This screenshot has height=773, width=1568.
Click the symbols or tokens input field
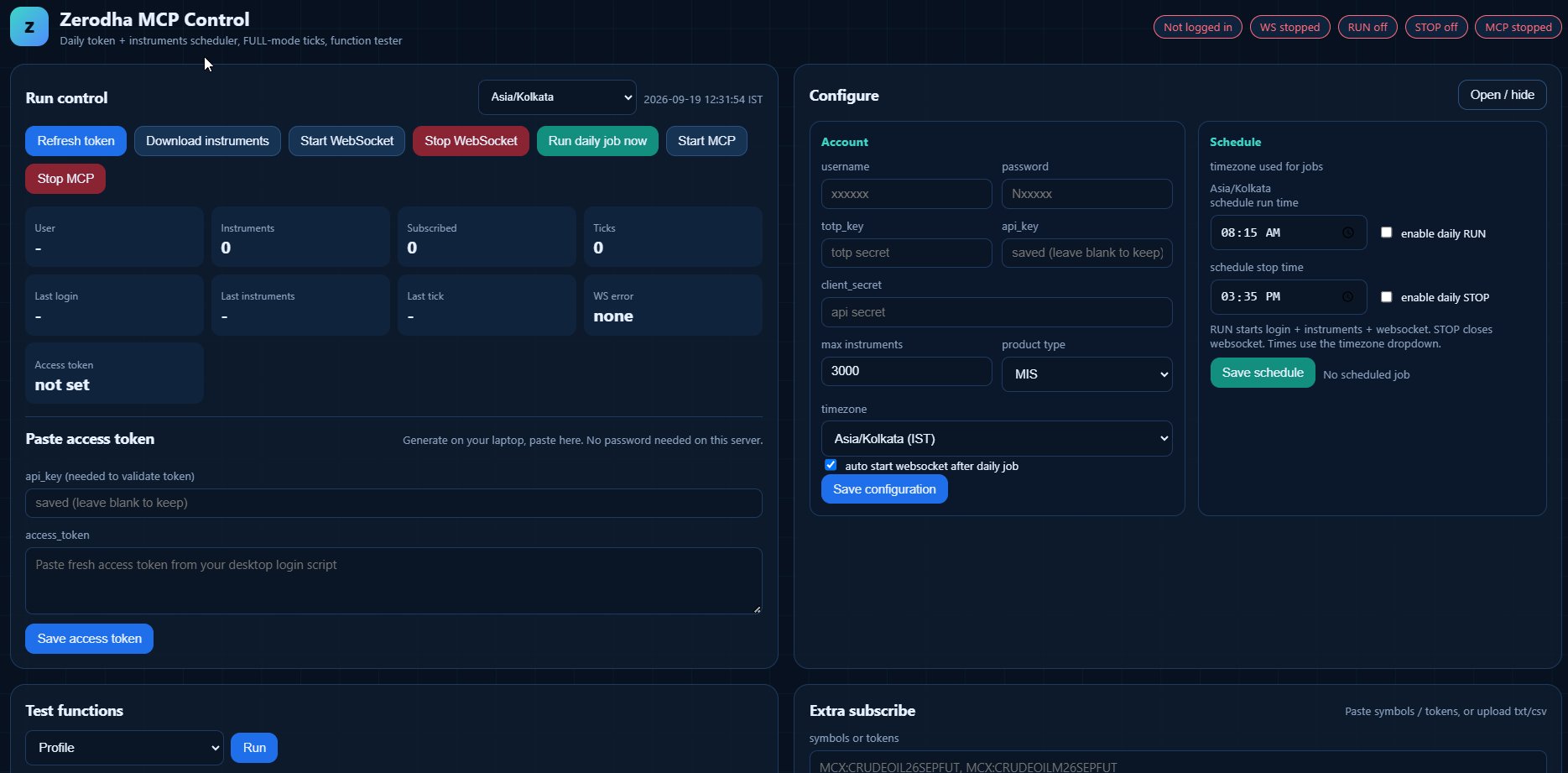click(1178, 761)
